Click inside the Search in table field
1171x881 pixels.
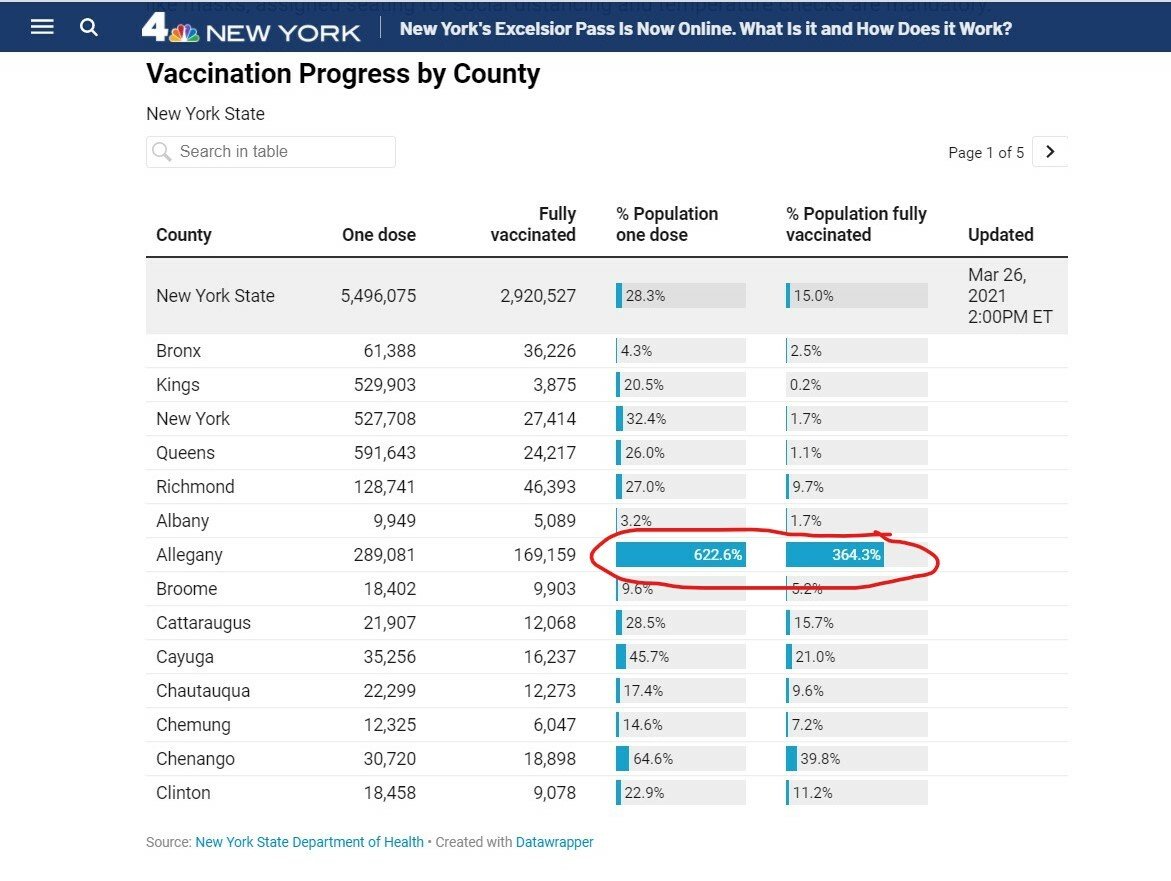point(271,152)
